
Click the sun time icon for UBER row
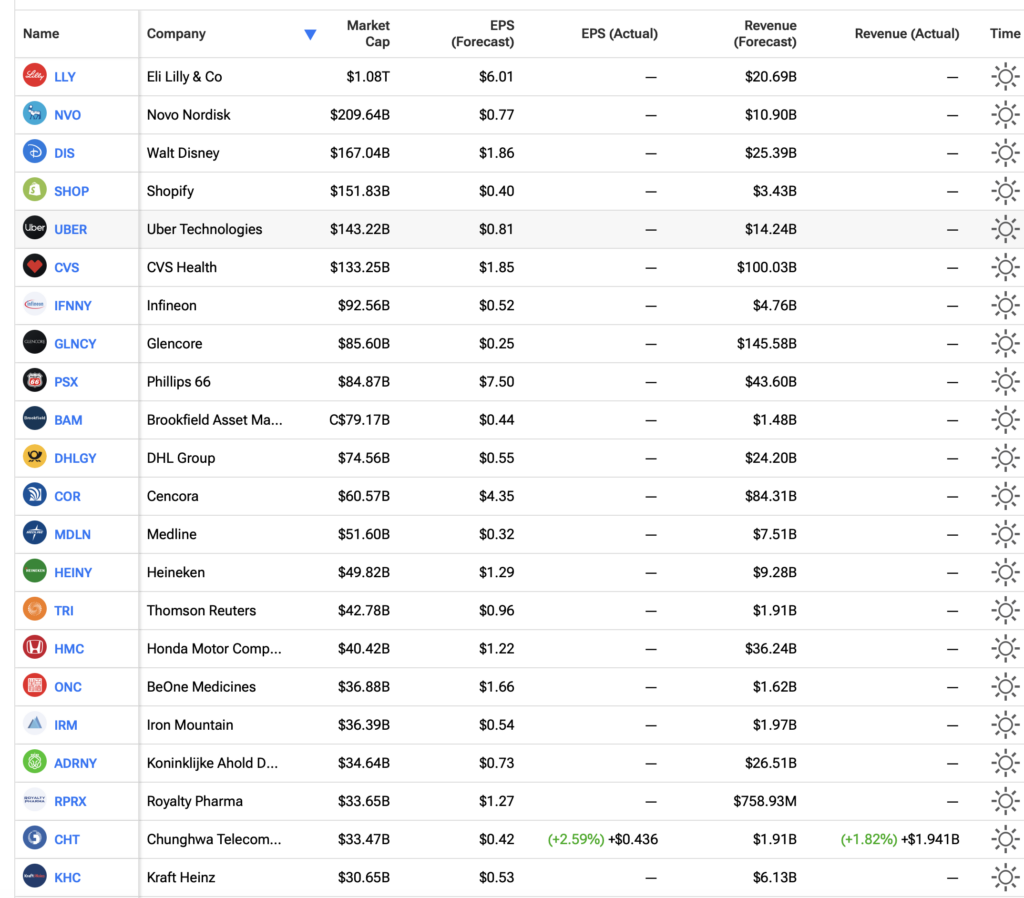coord(1005,229)
